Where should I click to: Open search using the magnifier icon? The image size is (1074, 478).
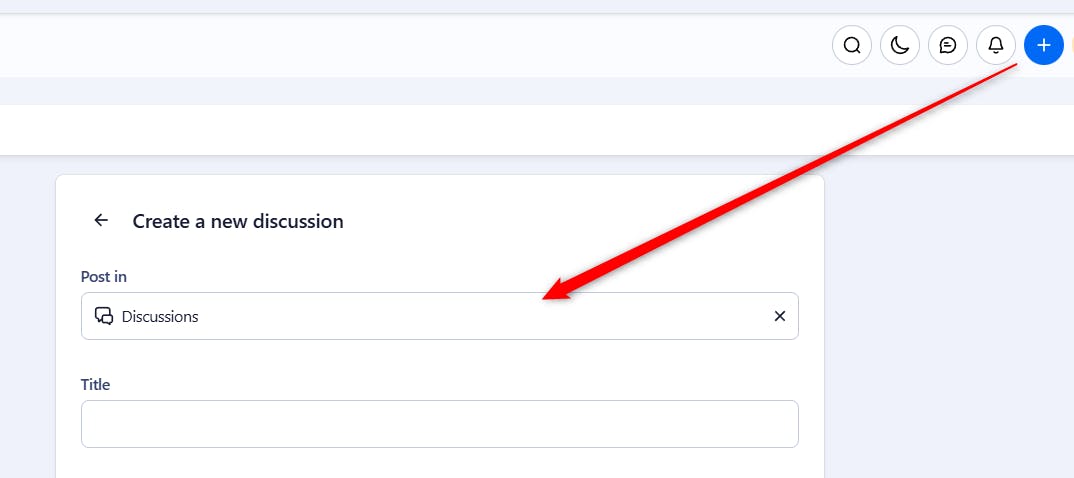tap(852, 45)
